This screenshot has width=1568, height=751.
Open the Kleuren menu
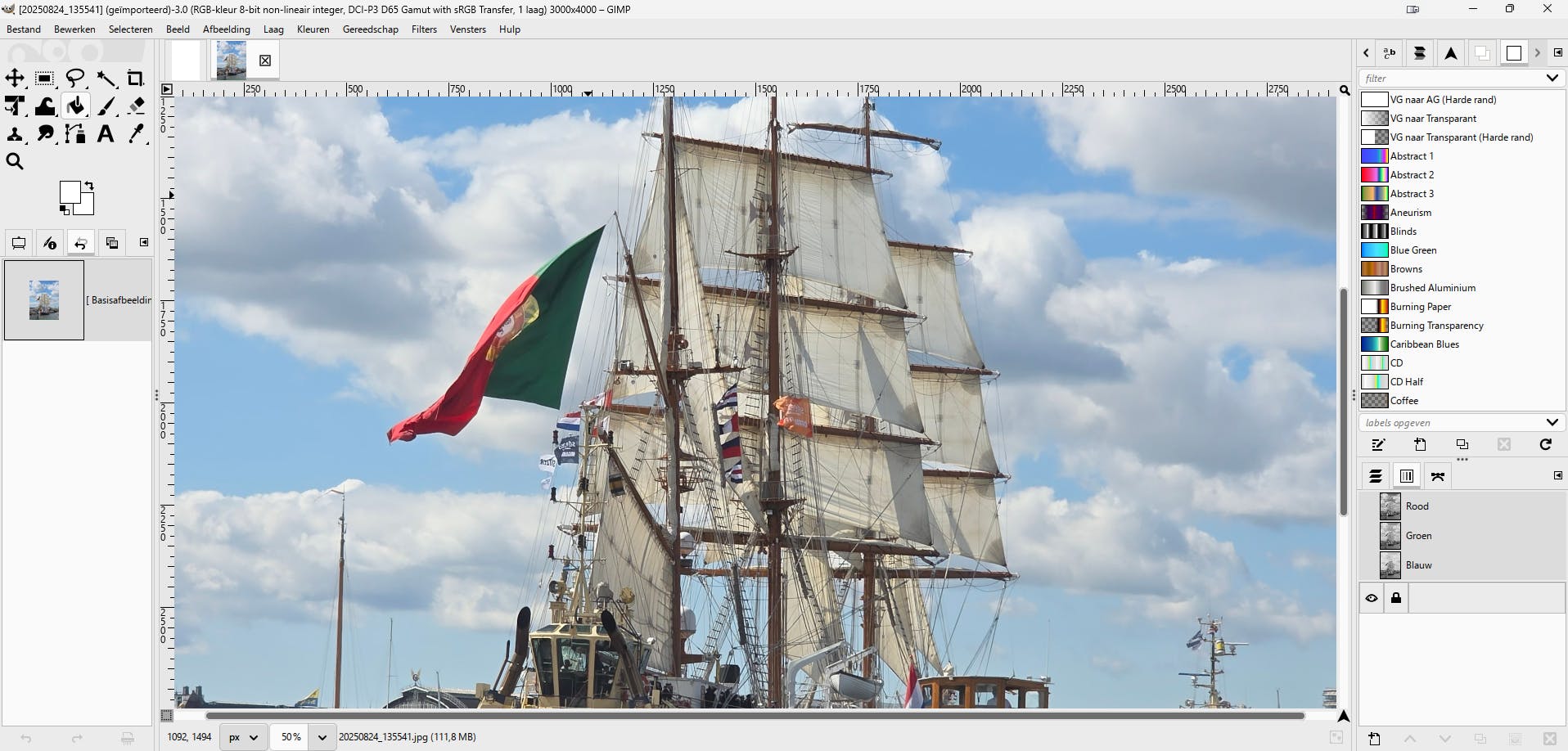coord(313,29)
